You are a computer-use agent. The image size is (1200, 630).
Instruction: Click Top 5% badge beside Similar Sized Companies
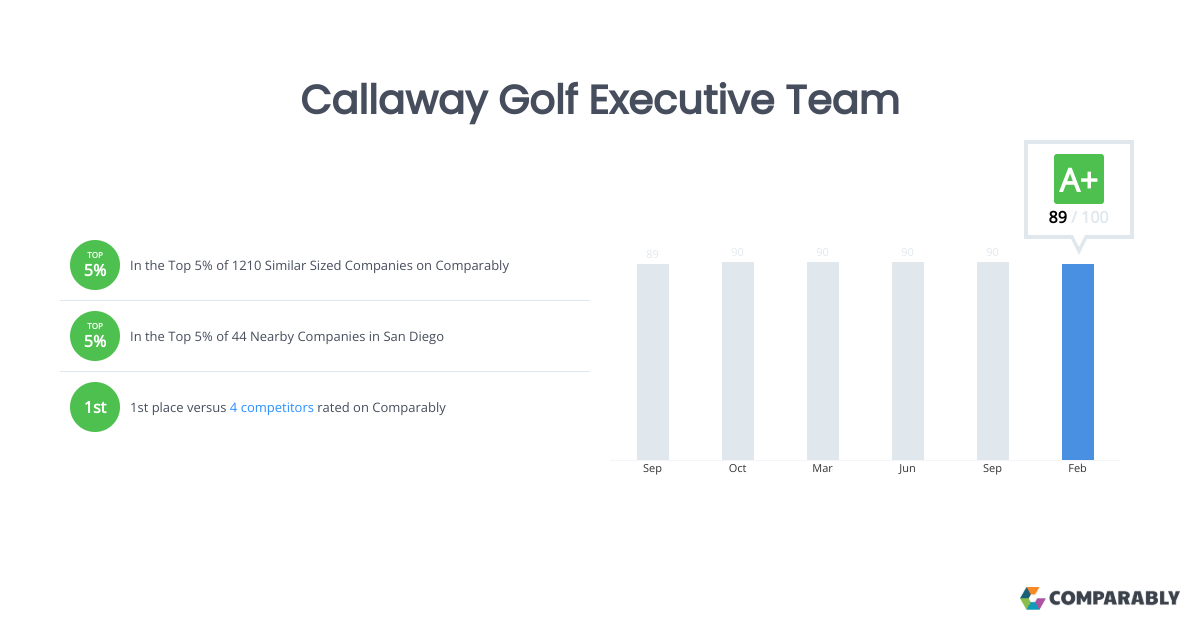pos(95,265)
